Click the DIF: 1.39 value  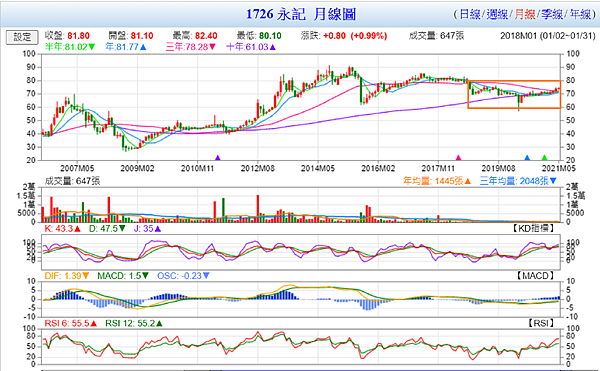click(x=67, y=276)
